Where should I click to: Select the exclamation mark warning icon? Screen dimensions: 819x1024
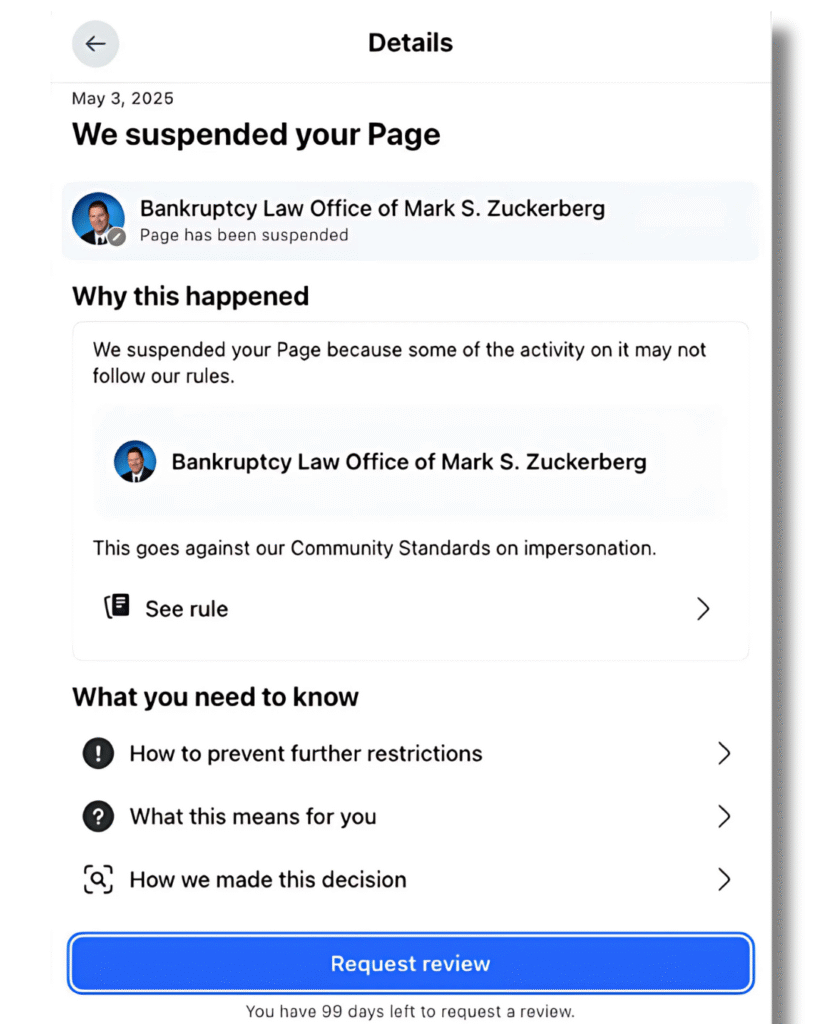(97, 753)
